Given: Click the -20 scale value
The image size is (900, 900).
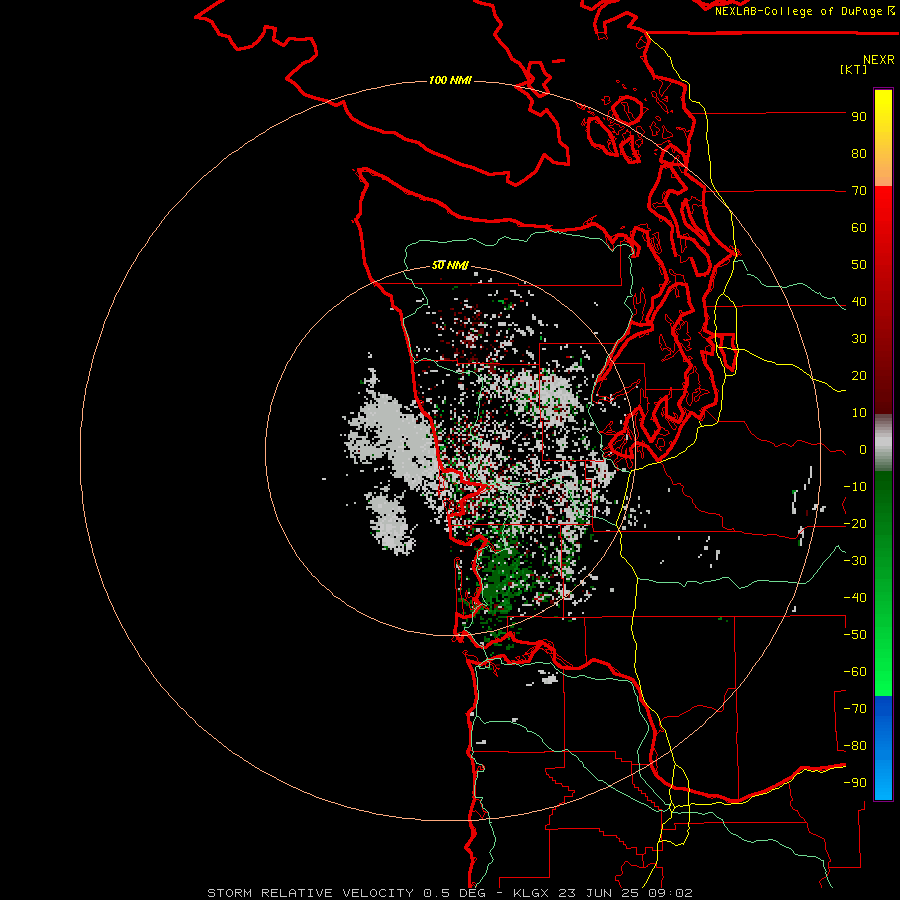Looking at the screenshot, I should point(855,524).
